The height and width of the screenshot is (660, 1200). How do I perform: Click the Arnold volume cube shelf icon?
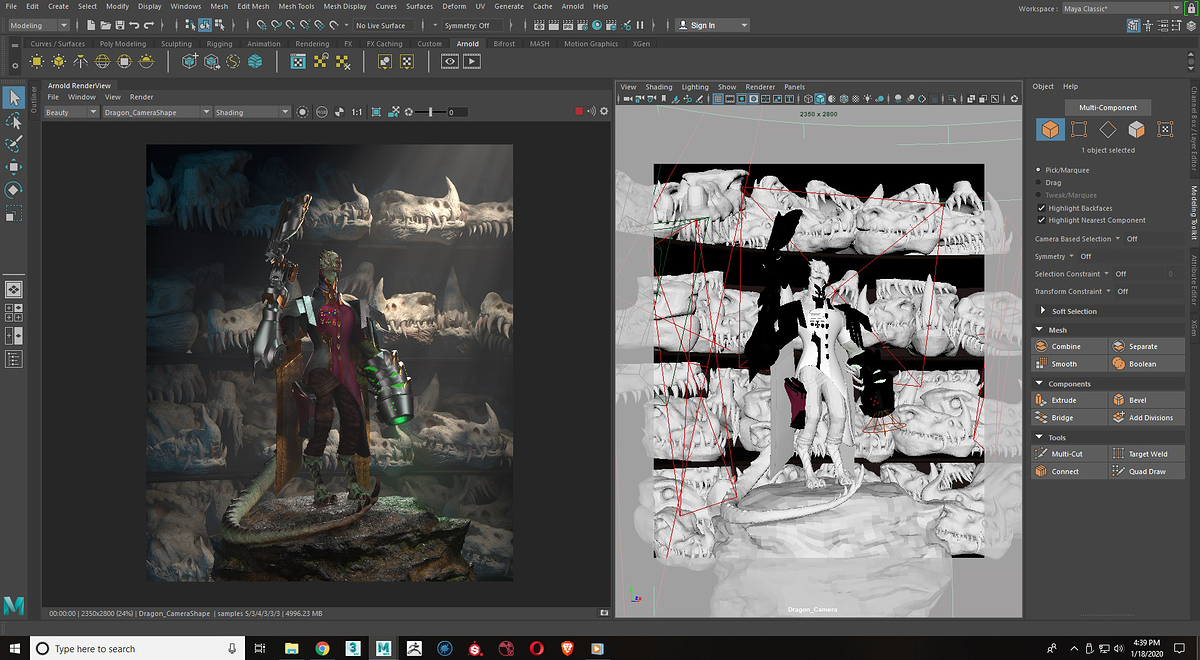(x=255, y=61)
